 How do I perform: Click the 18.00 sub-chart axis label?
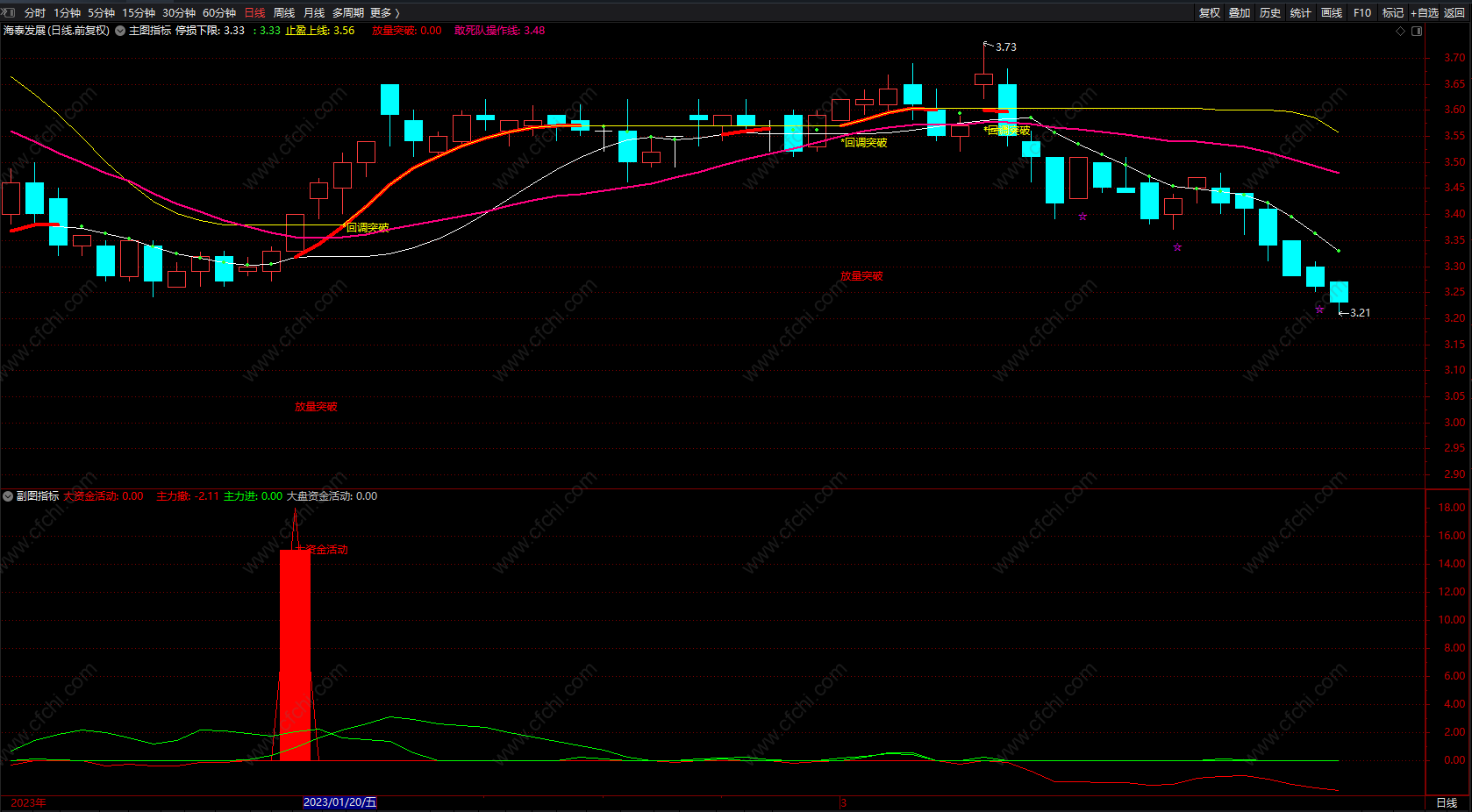1452,508
